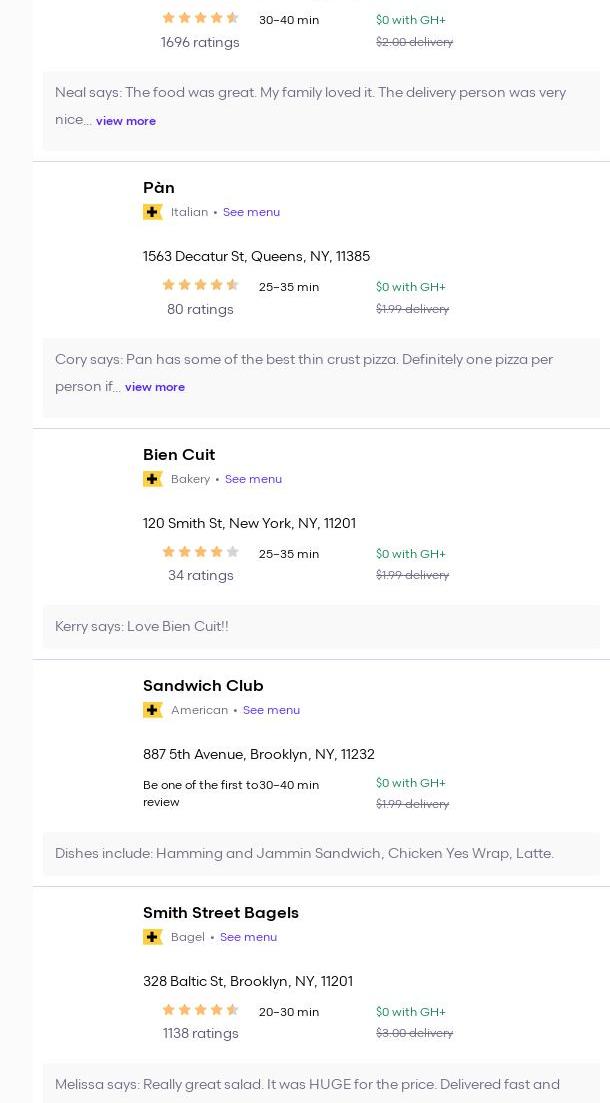This screenshot has height=1103, width=610.
Task: Click the Pàn restaurant name
Action: [x=159, y=188]
